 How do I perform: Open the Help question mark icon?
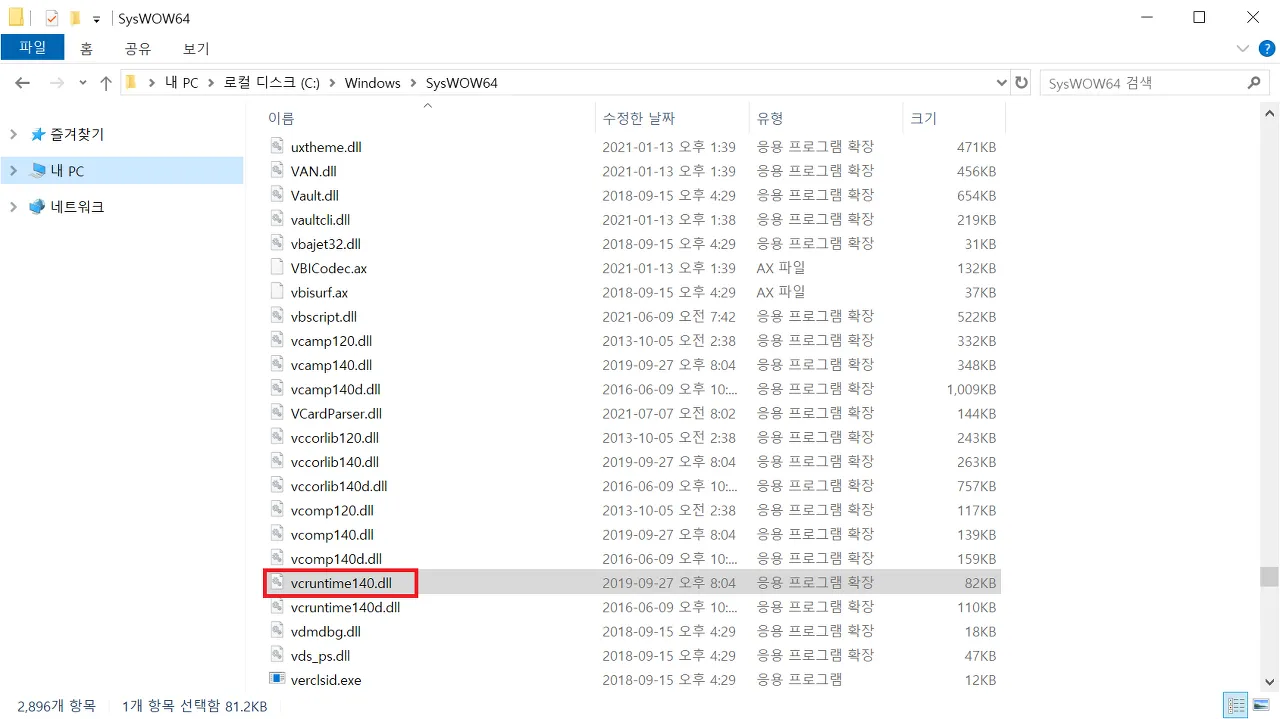(x=1266, y=48)
